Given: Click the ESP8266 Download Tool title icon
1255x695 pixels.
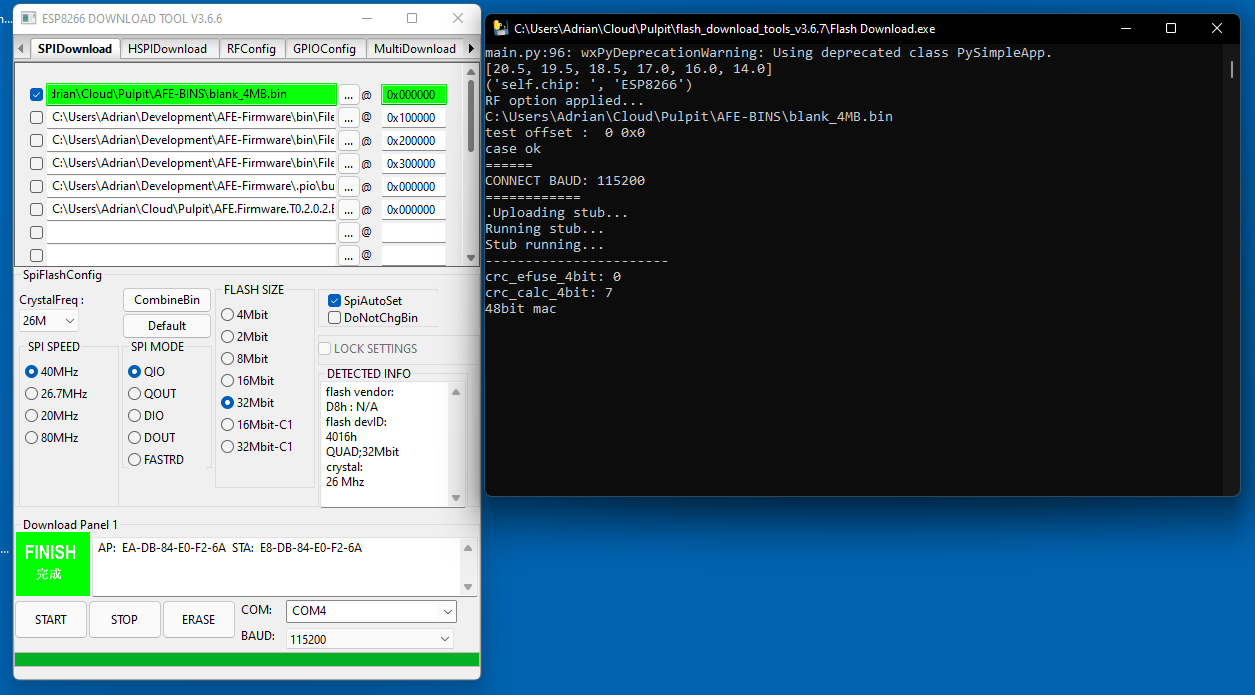Looking at the screenshot, I should point(27,18).
